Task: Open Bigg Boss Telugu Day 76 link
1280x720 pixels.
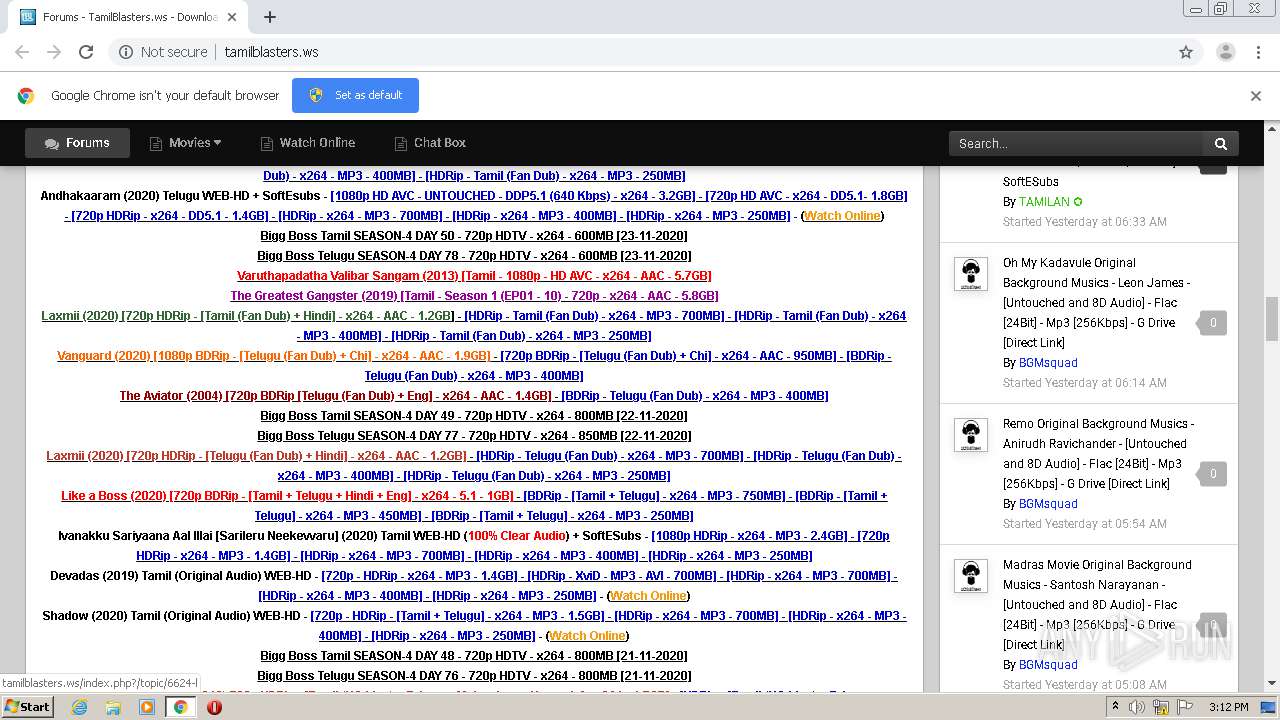Action: [x=474, y=676]
